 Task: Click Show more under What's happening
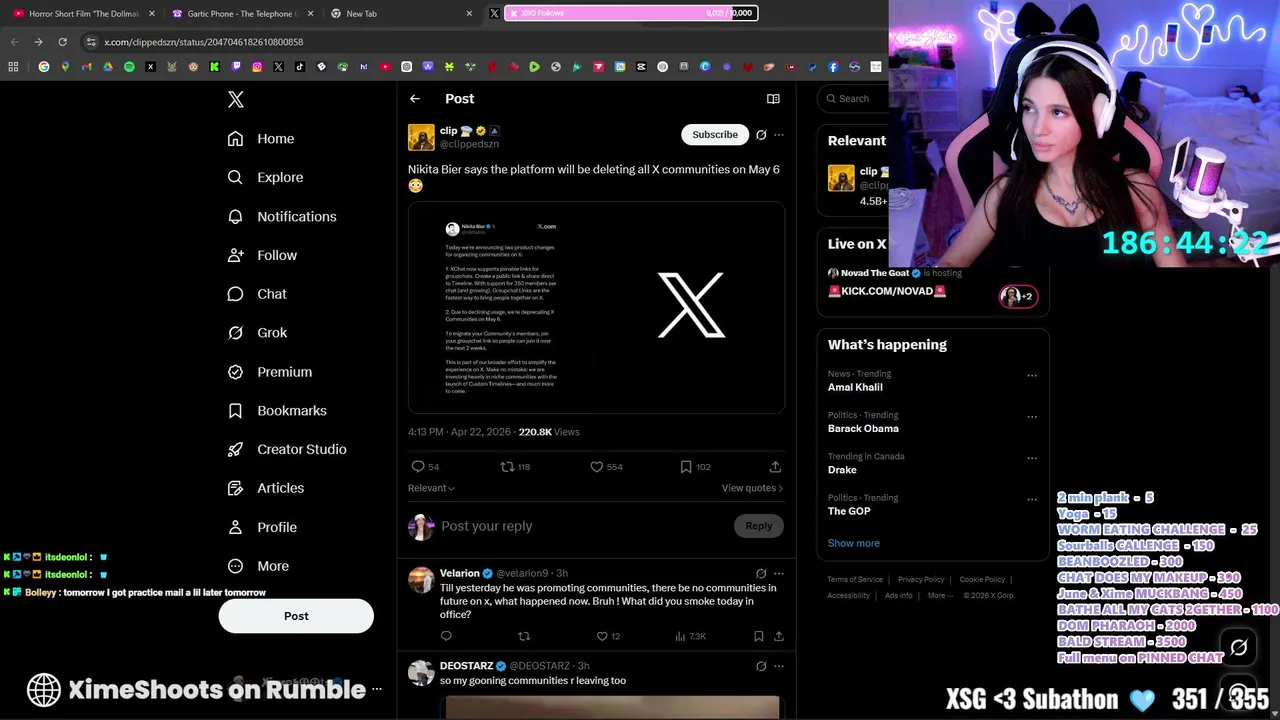[x=854, y=543]
